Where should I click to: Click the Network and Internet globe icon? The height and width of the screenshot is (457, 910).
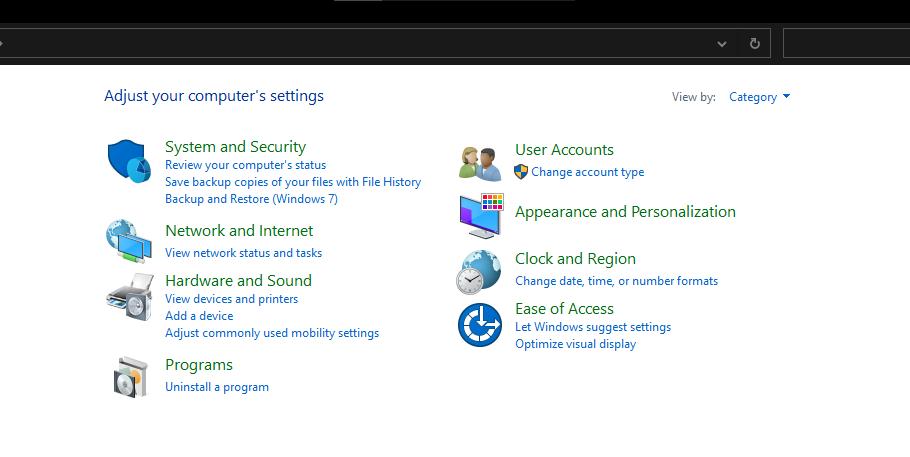point(128,241)
